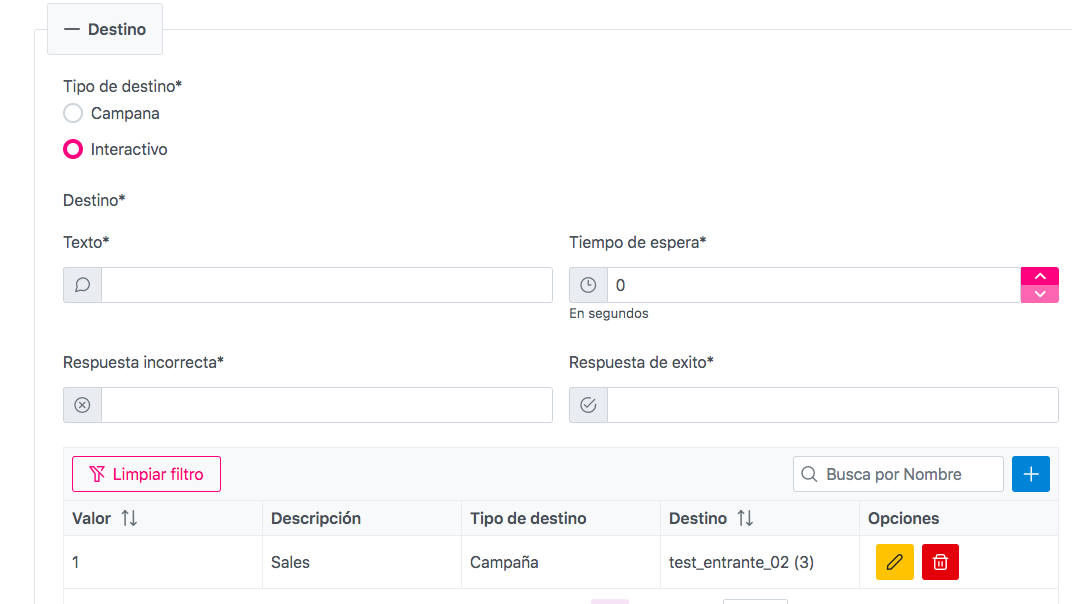
Task: Delete the Sales row with the red trash button
Action: click(940, 562)
